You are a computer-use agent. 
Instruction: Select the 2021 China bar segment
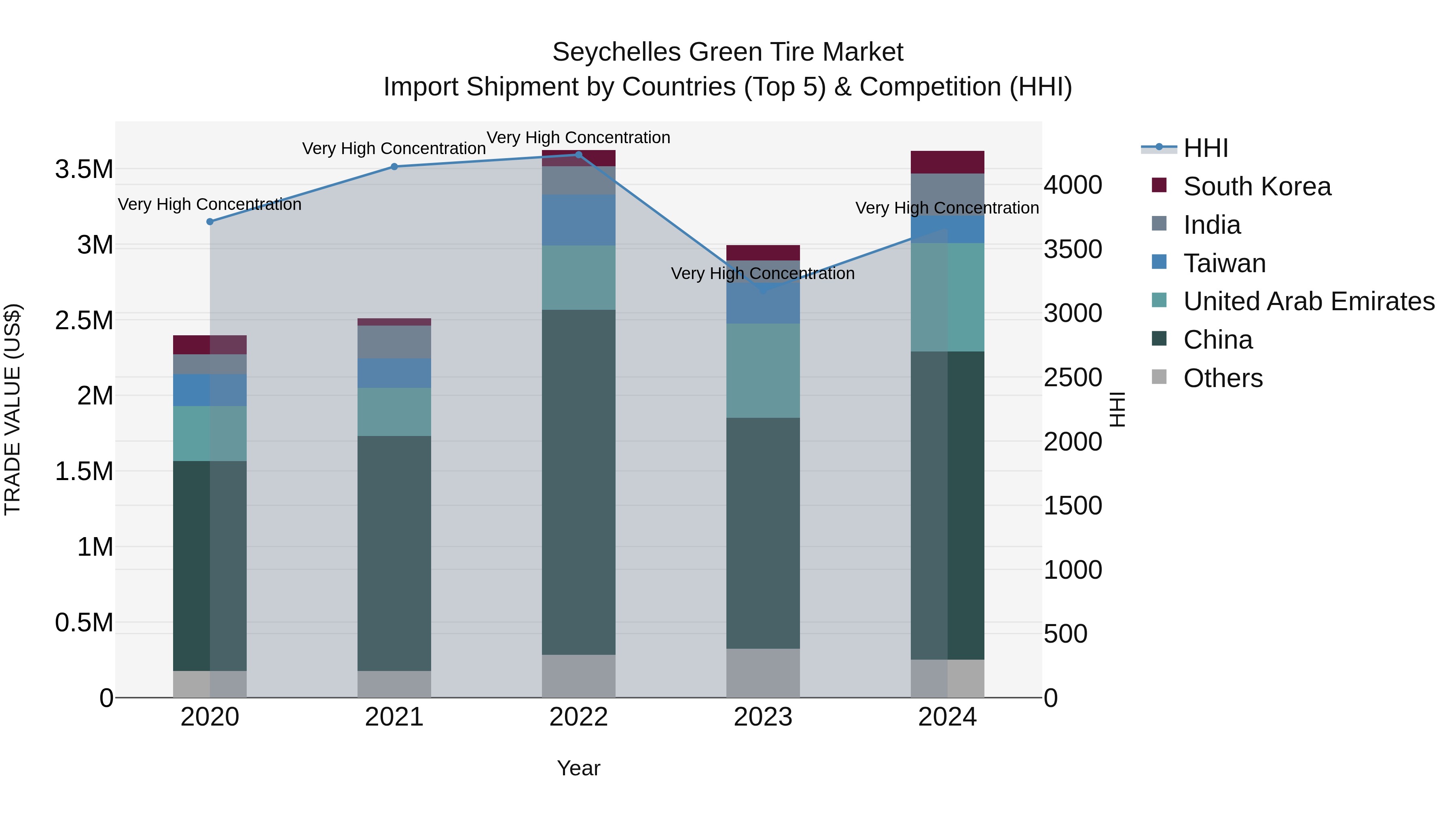pos(394,553)
